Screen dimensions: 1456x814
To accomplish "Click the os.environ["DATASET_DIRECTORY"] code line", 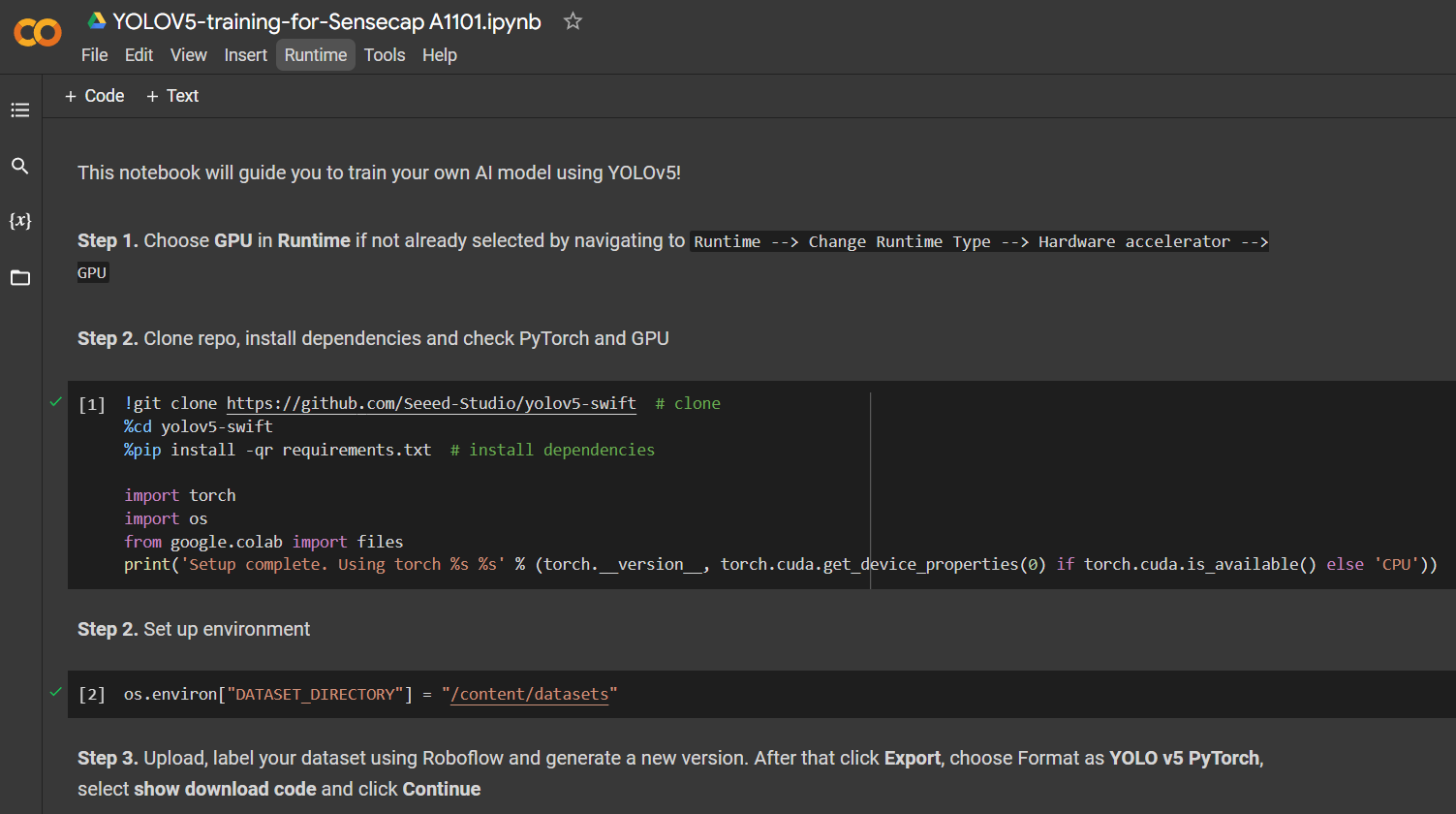I will tap(370, 695).
